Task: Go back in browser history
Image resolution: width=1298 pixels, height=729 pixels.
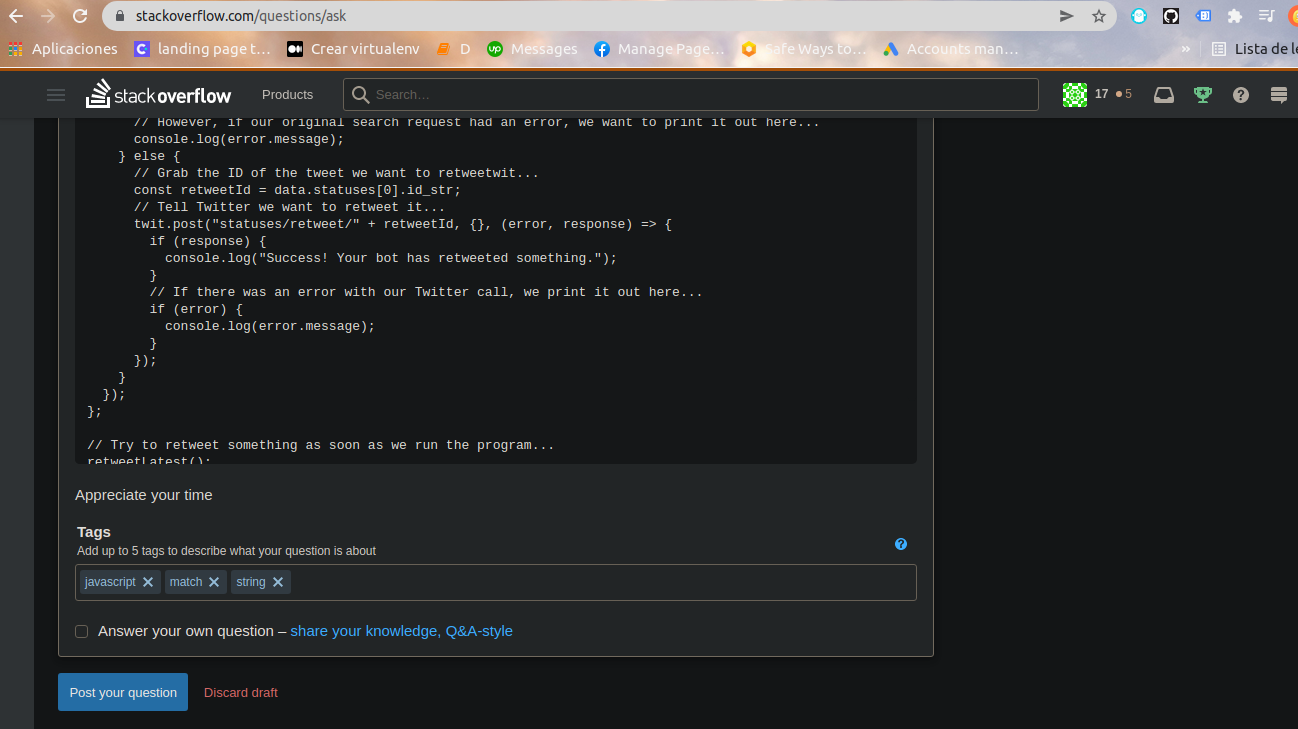Action: pos(16,16)
